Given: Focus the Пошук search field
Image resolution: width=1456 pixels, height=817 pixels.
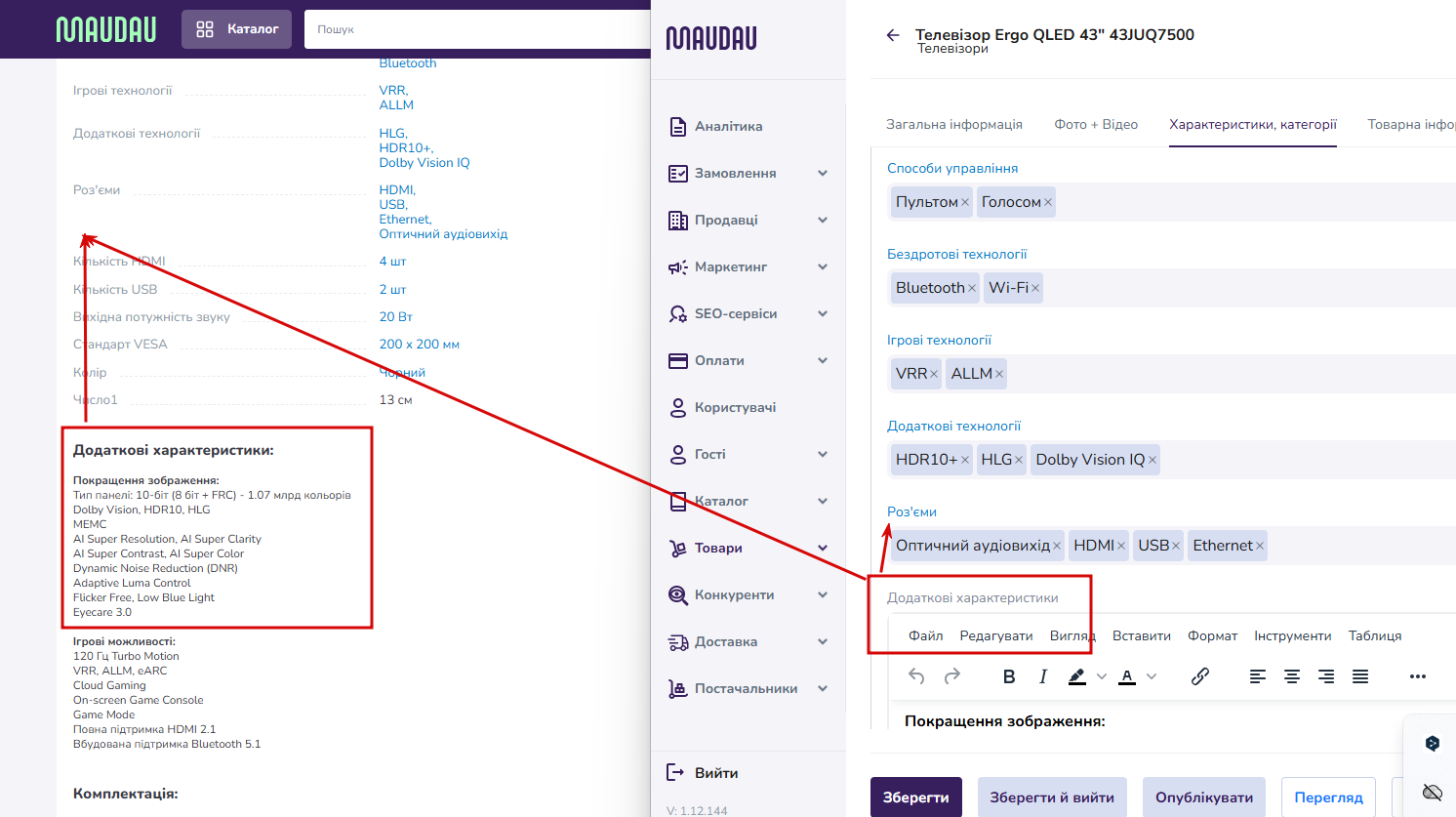Looking at the screenshot, I should tap(477, 29).
